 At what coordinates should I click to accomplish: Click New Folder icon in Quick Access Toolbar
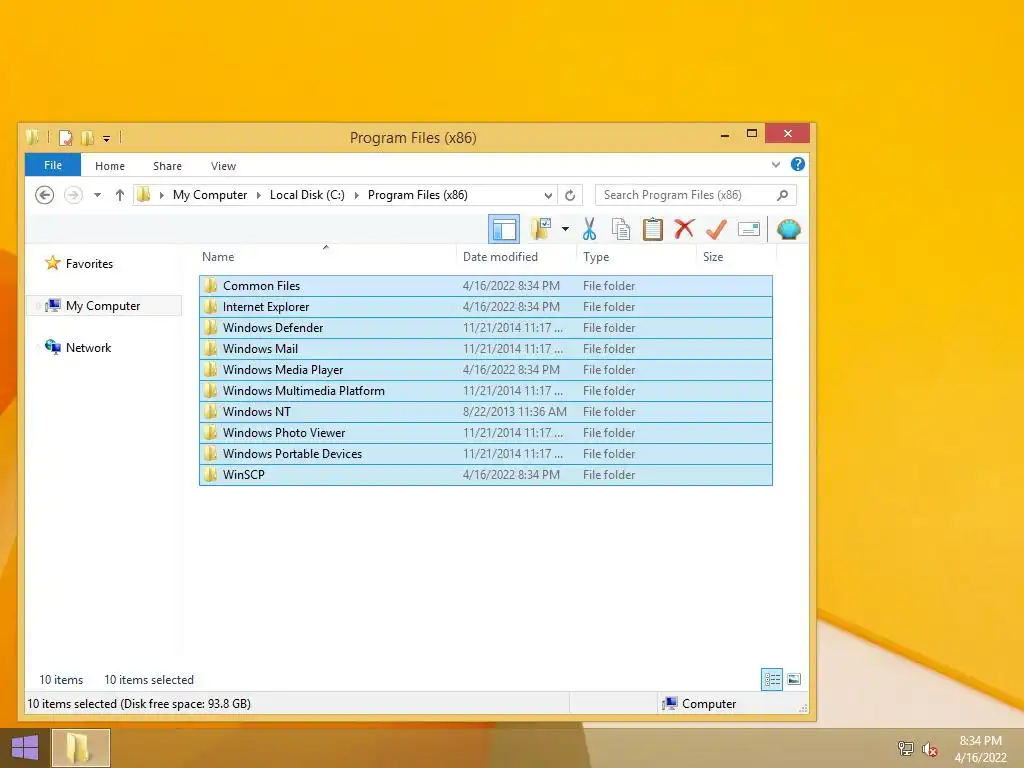click(87, 138)
